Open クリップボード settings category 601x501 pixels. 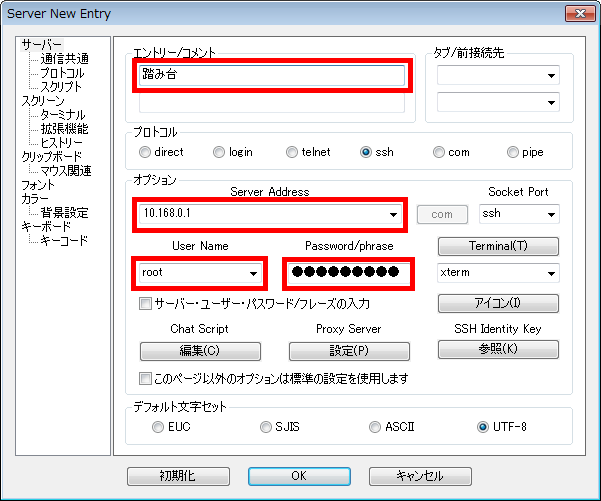(51, 156)
